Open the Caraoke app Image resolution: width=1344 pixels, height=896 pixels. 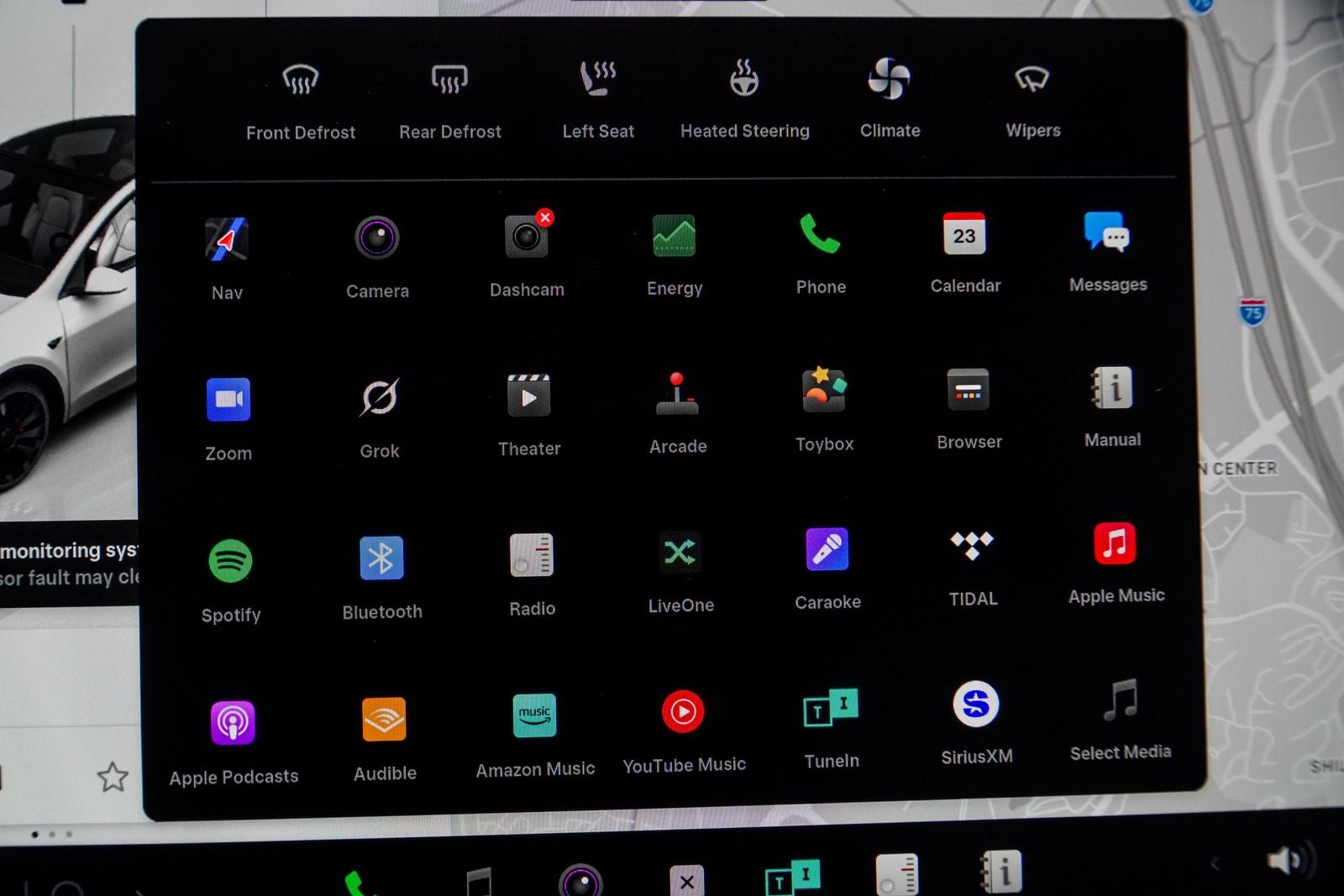coord(827,549)
